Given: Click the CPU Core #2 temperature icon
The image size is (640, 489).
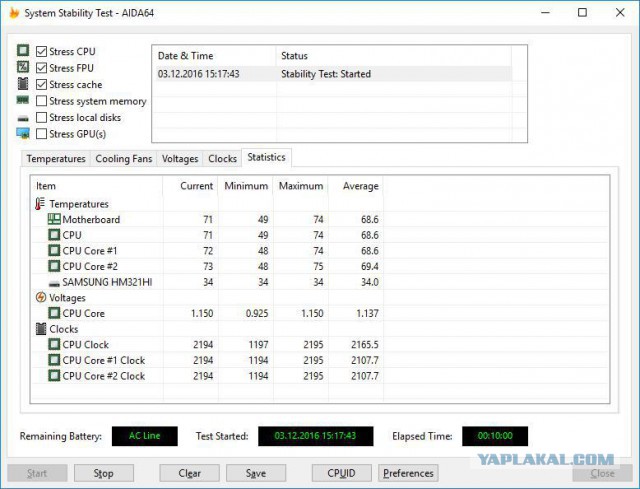Looking at the screenshot, I should (54, 266).
